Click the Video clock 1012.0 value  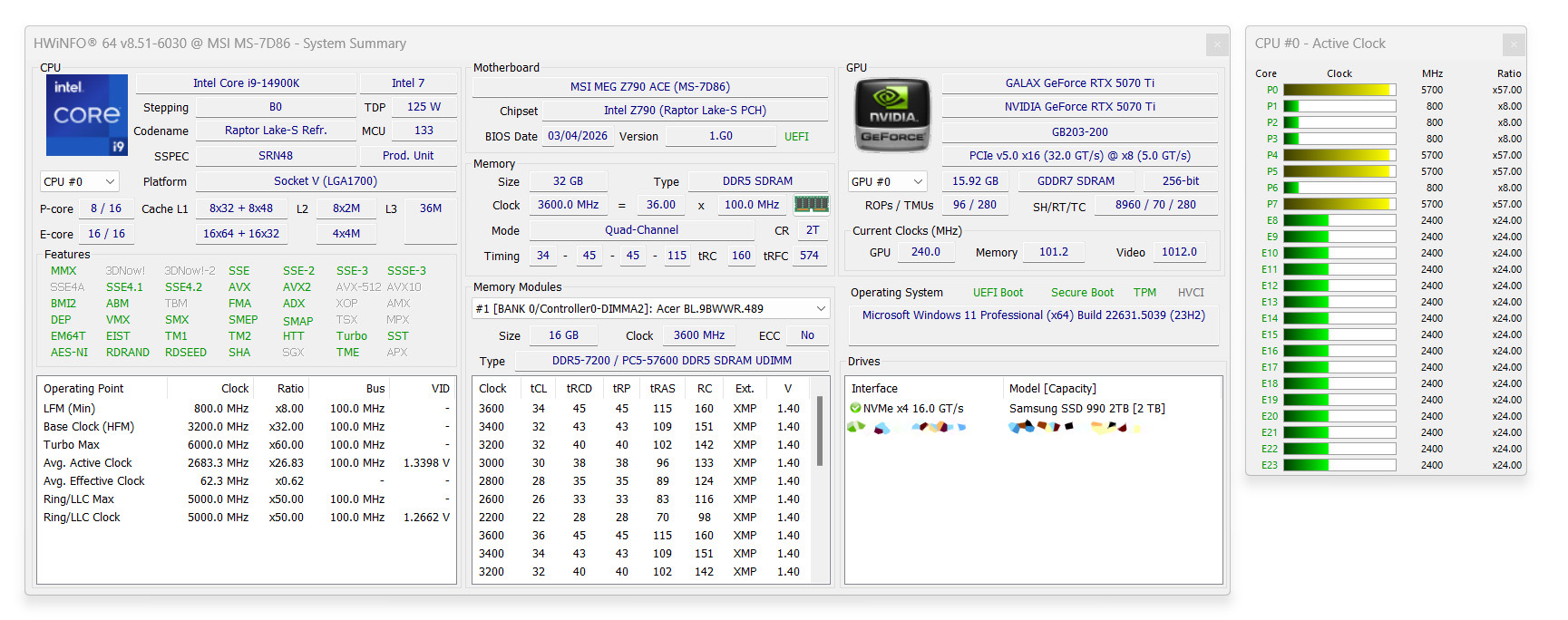click(x=1179, y=252)
